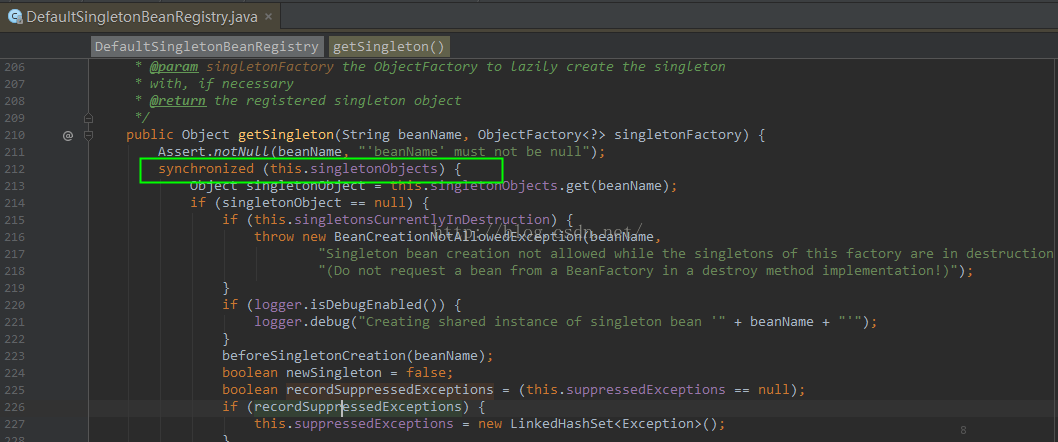Click line number 212 in the gutter

pos(14,169)
